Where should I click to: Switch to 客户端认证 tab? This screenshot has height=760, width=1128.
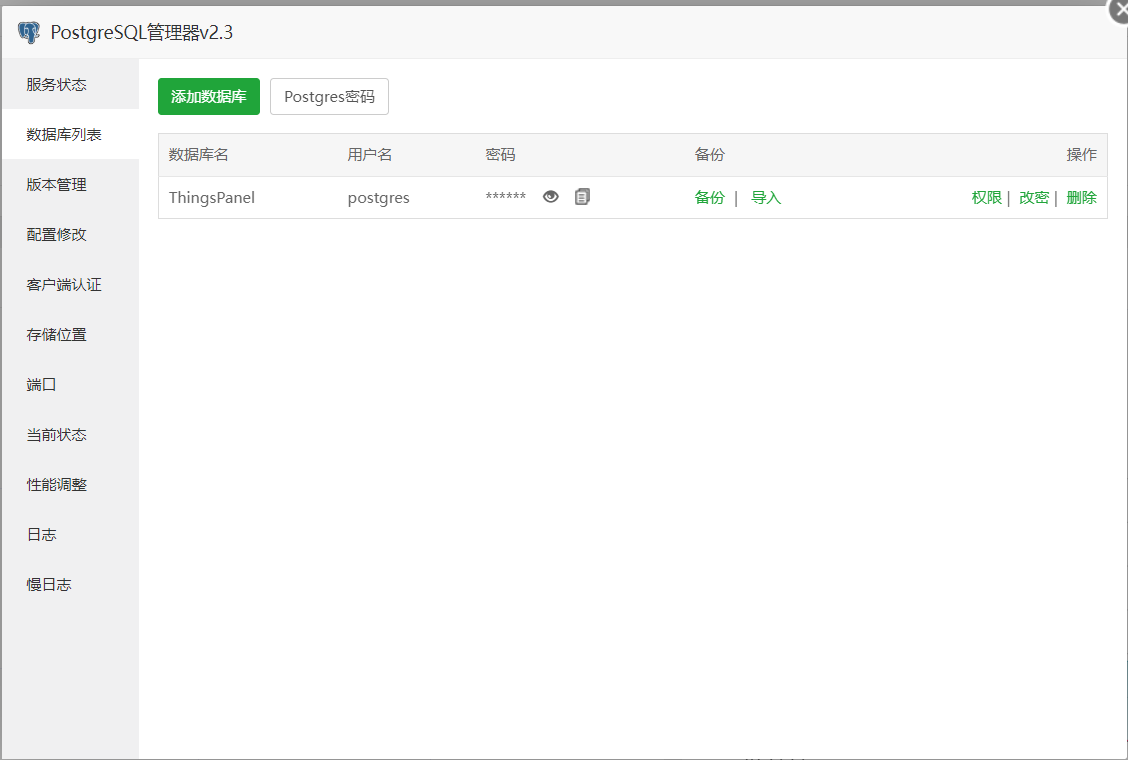(70, 284)
